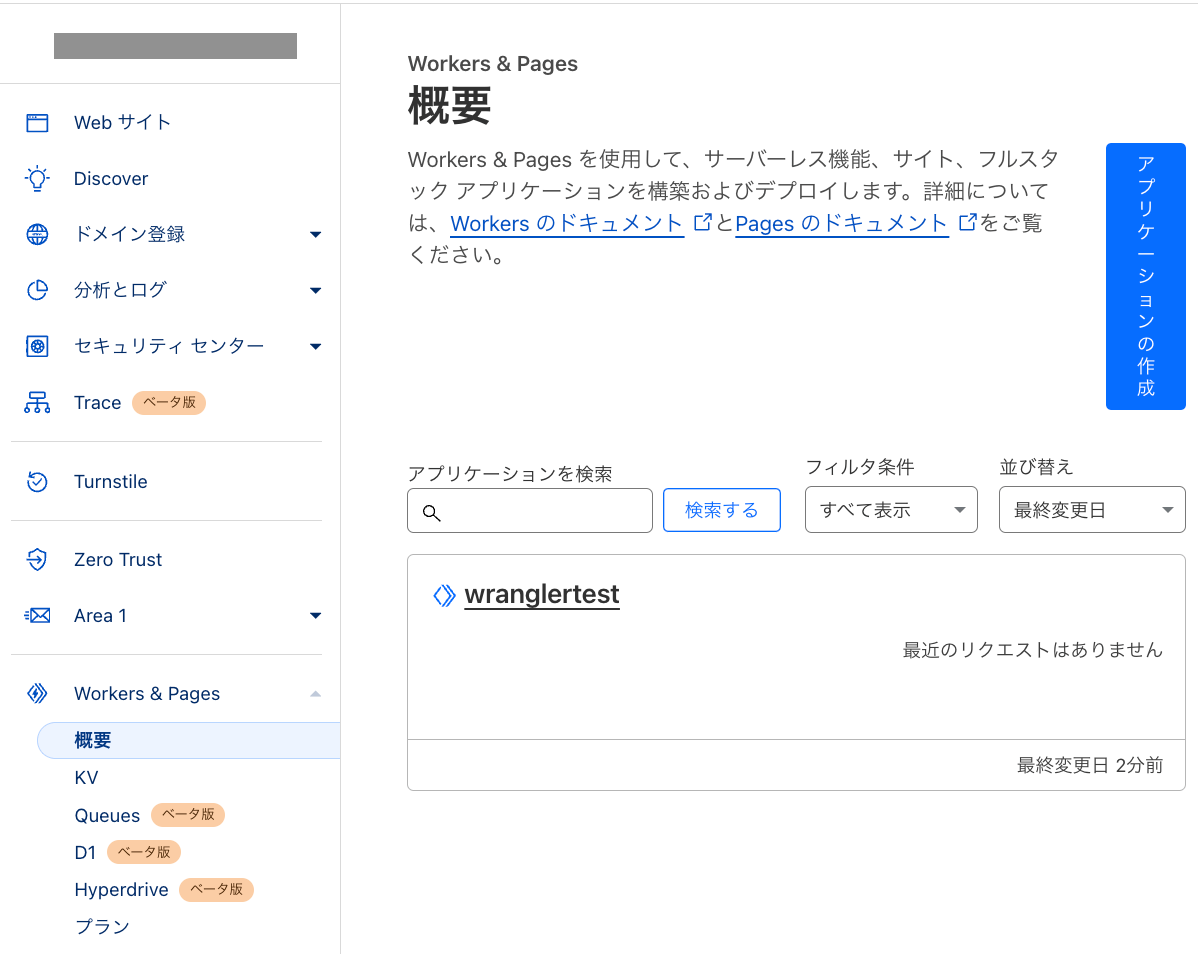Collapse the Workers & Pages section arrow
Viewport: 1198px width, 954px height.
tap(316, 694)
